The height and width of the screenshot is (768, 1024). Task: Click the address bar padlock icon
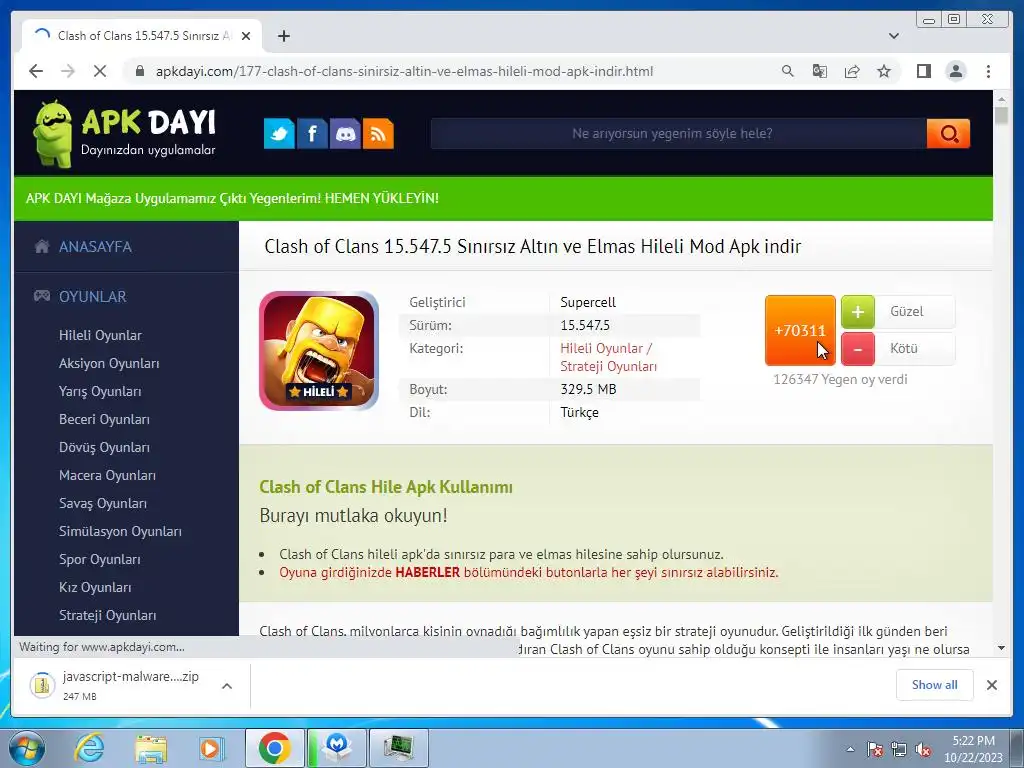(140, 71)
